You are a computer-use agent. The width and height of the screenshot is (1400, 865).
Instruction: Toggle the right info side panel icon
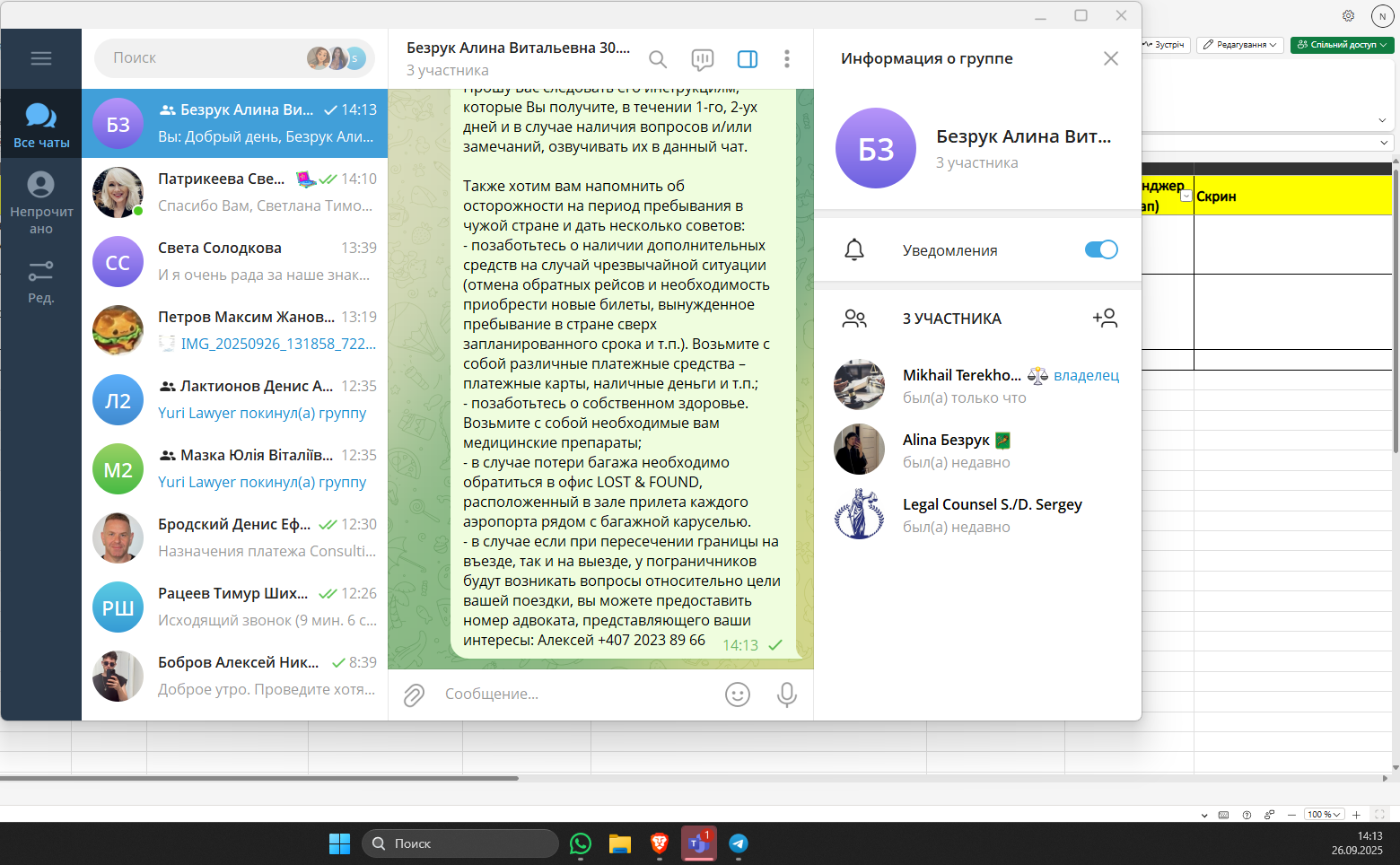click(748, 59)
